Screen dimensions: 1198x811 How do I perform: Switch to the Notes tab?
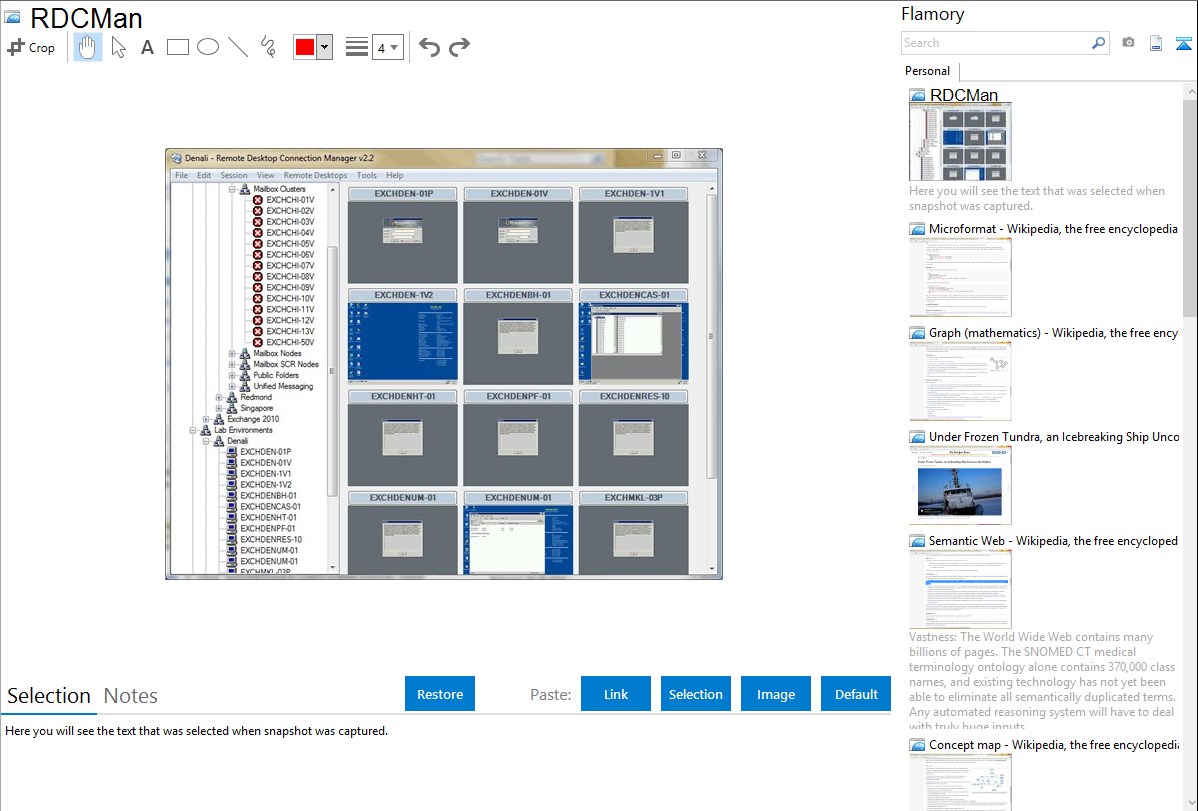[130, 696]
